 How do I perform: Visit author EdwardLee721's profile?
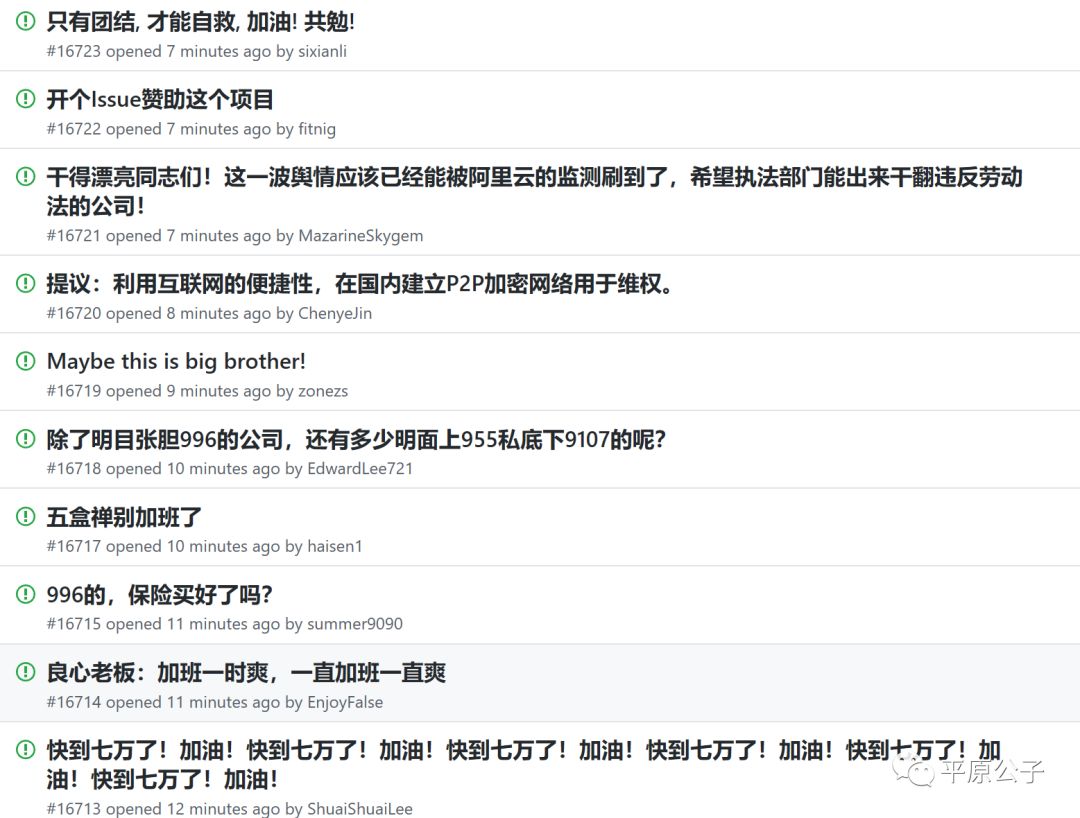[x=360, y=469]
